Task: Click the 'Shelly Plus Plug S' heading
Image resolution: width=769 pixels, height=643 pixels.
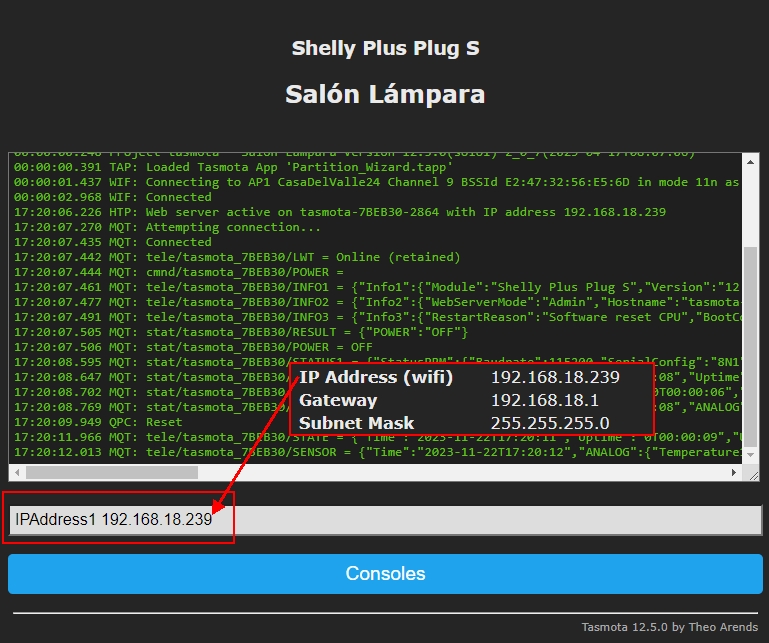Action: [385, 48]
